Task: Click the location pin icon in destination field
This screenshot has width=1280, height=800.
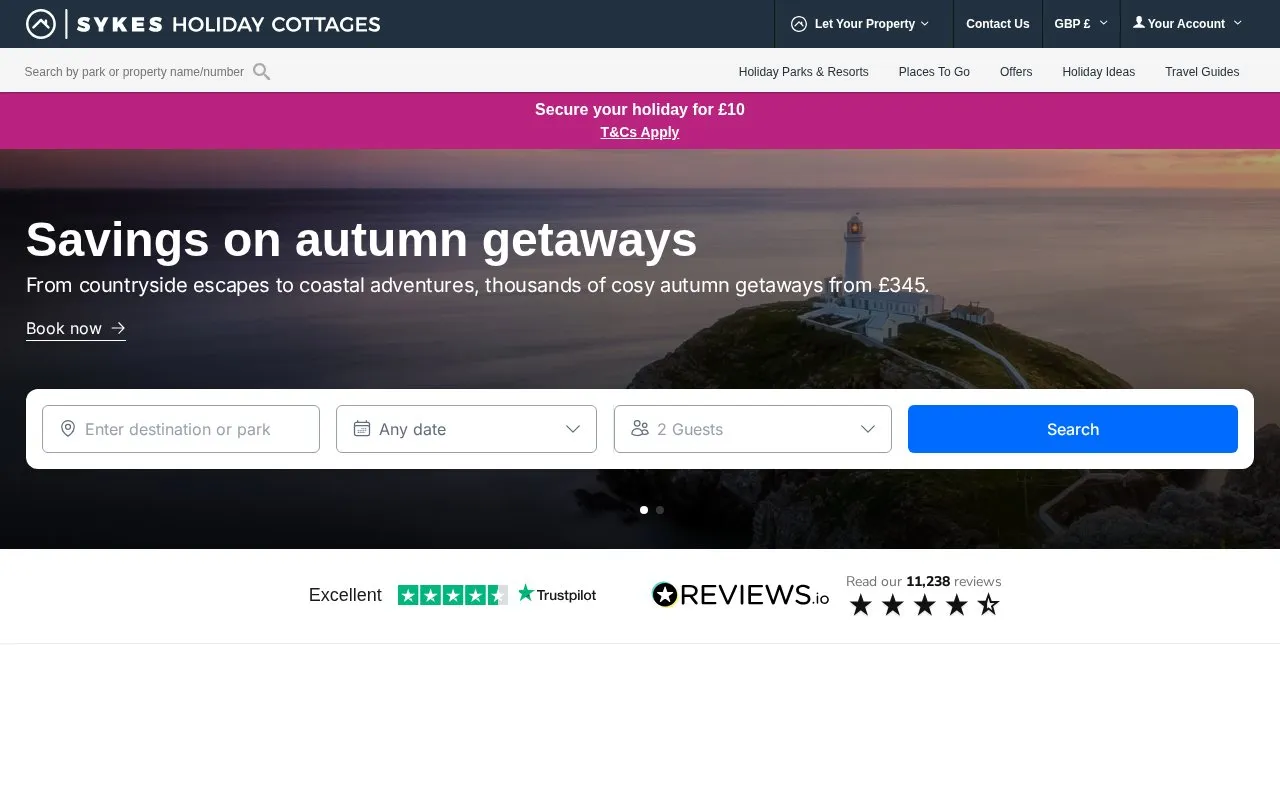Action: coord(68,429)
